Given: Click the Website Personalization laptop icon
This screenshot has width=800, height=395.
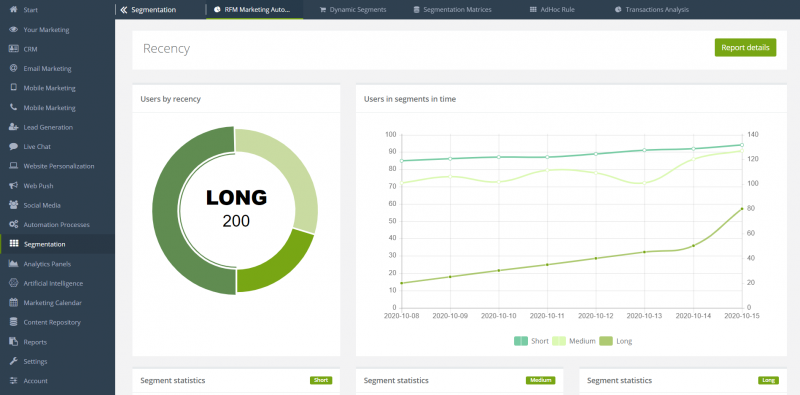Looking at the screenshot, I should pos(14,166).
